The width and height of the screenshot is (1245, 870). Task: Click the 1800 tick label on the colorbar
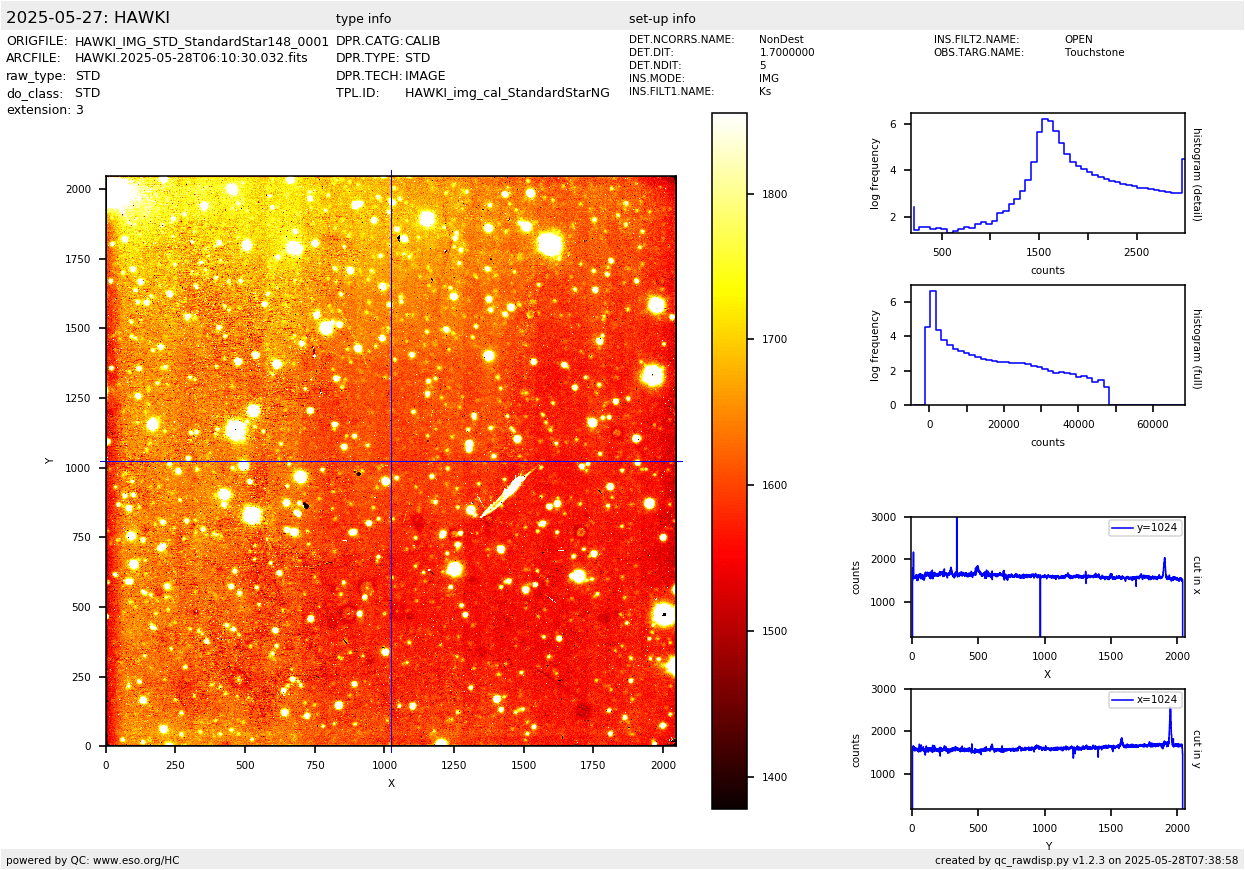coord(773,194)
